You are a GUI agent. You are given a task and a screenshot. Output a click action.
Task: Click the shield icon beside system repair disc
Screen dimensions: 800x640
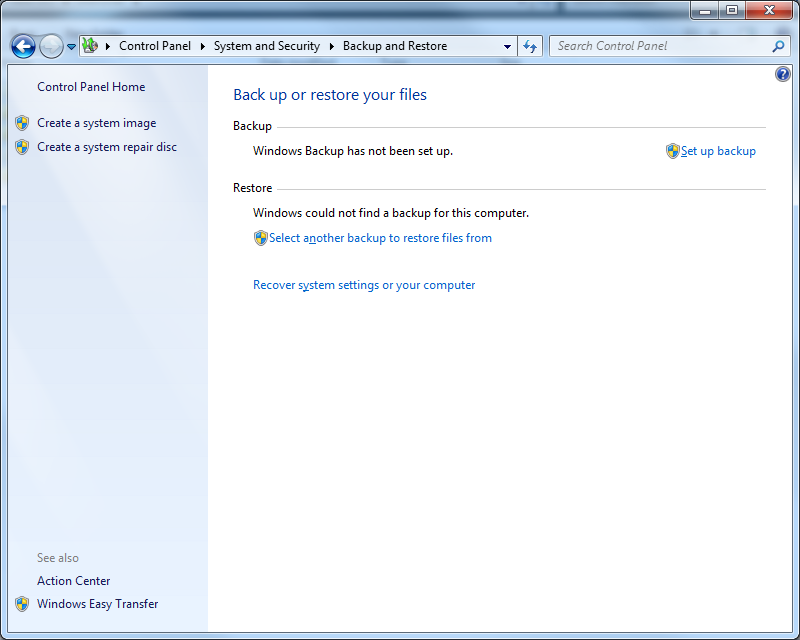pyautogui.click(x=22, y=147)
